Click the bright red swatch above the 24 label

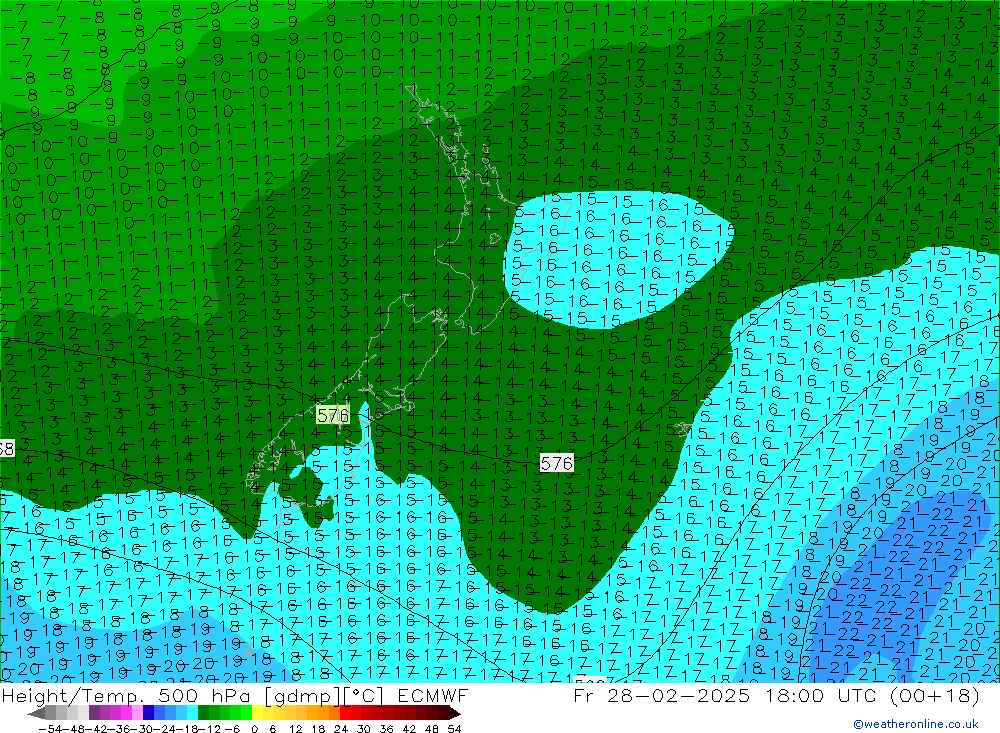point(345,713)
